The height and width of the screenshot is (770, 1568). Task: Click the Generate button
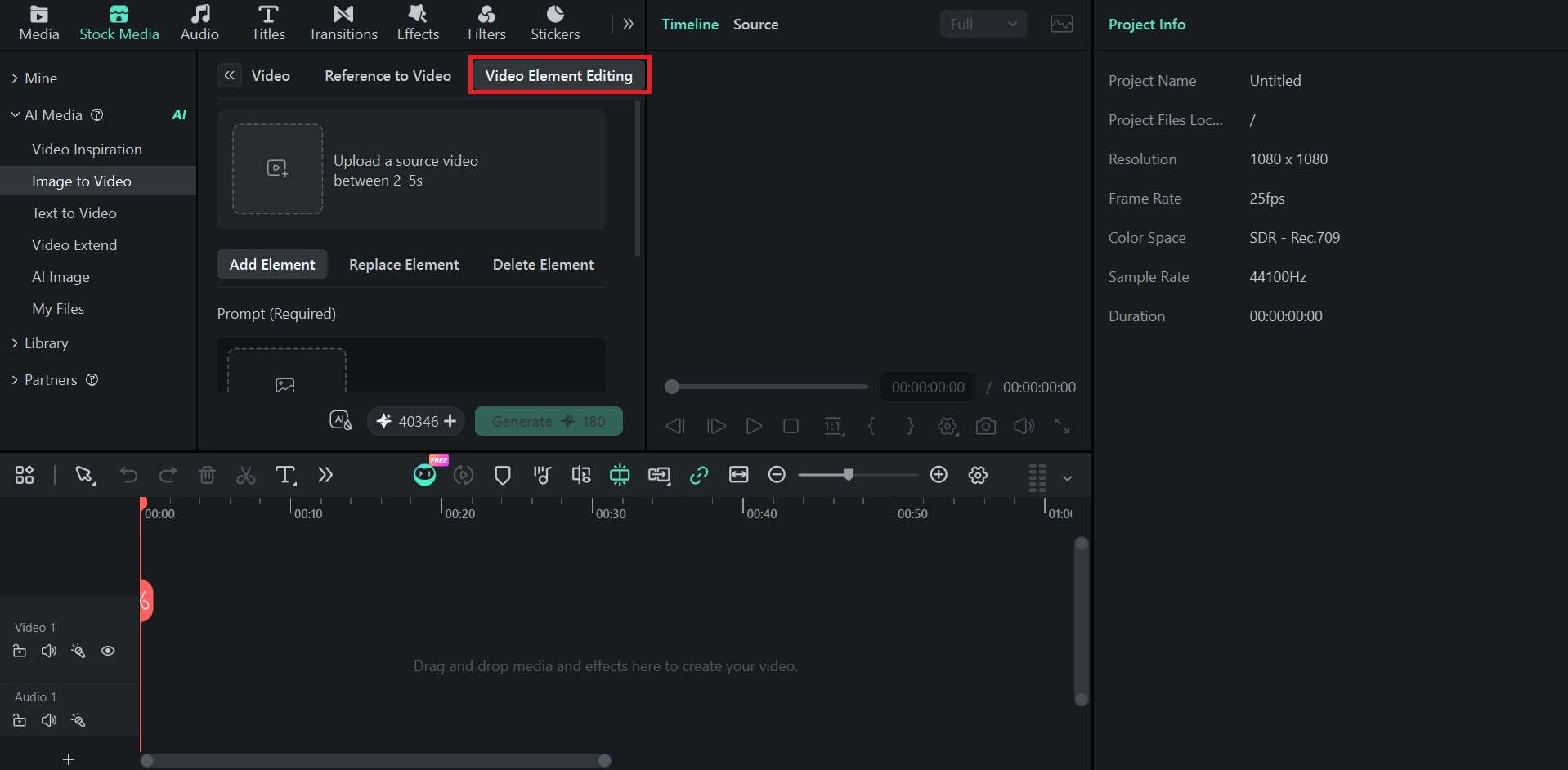[x=549, y=421]
